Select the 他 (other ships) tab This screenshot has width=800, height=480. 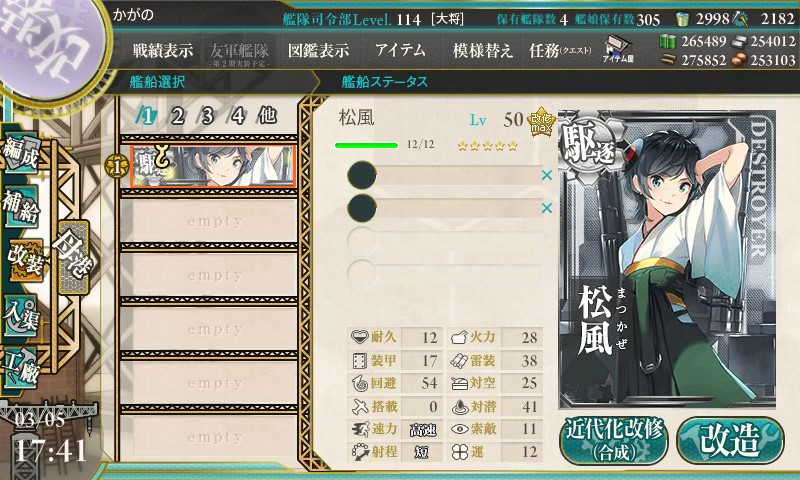tap(267, 115)
